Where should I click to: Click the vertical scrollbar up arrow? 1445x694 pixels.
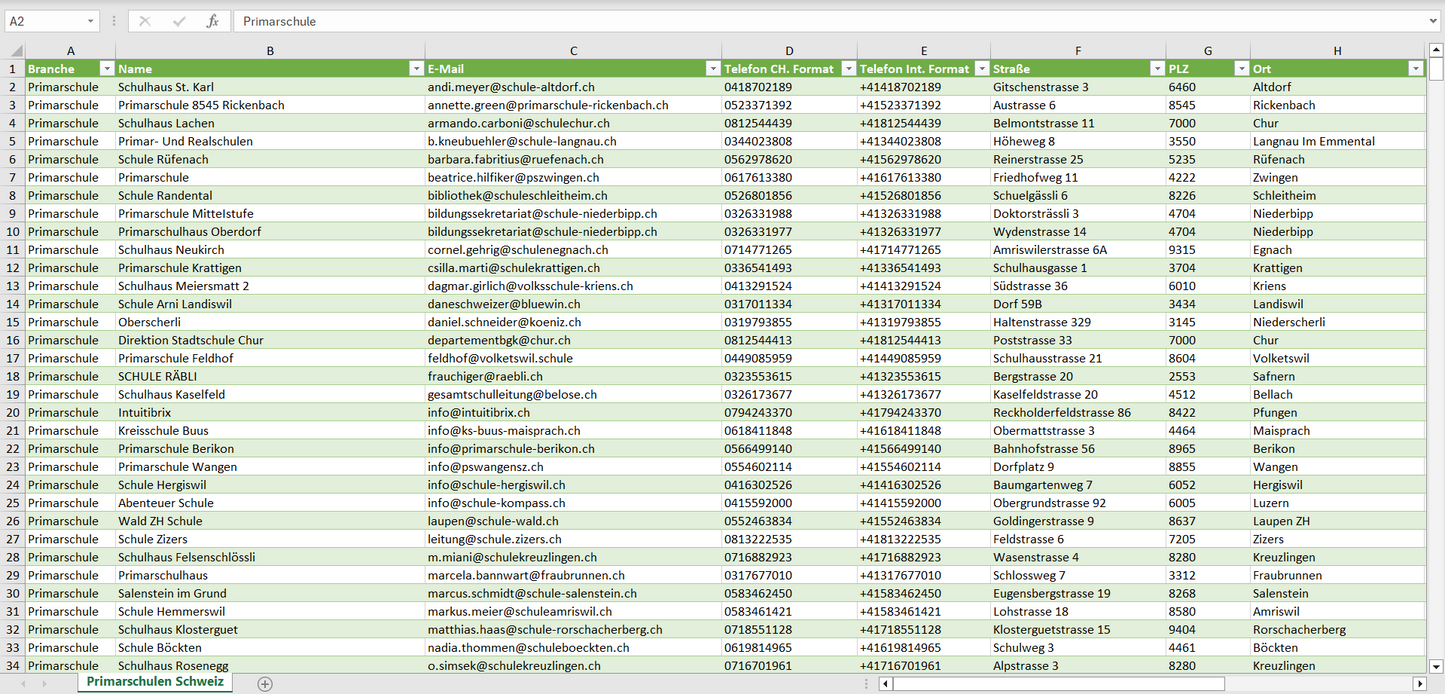pyautogui.click(x=1436, y=50)
